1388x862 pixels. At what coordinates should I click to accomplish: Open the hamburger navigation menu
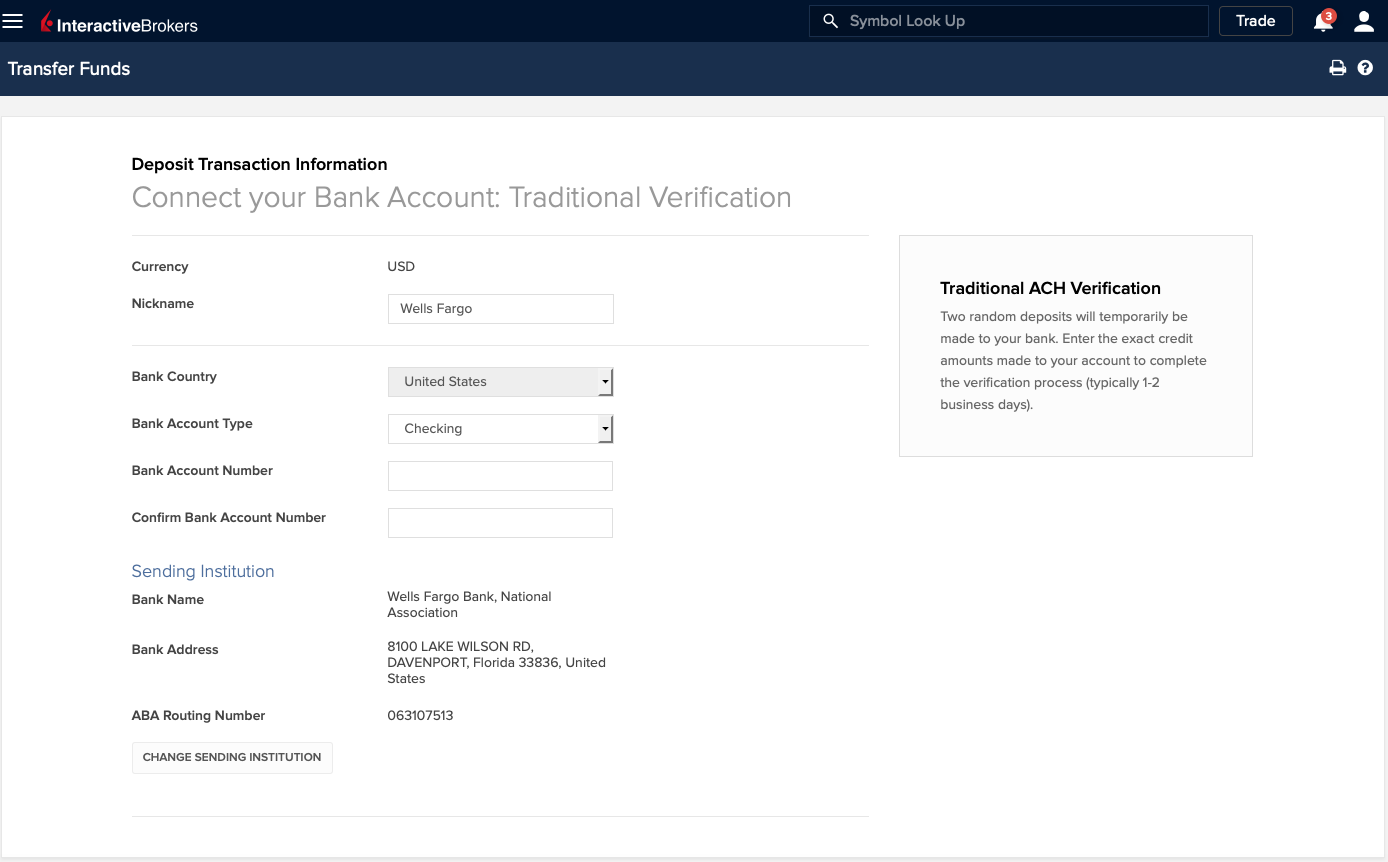pyautogui.click(x=13, y=21)
